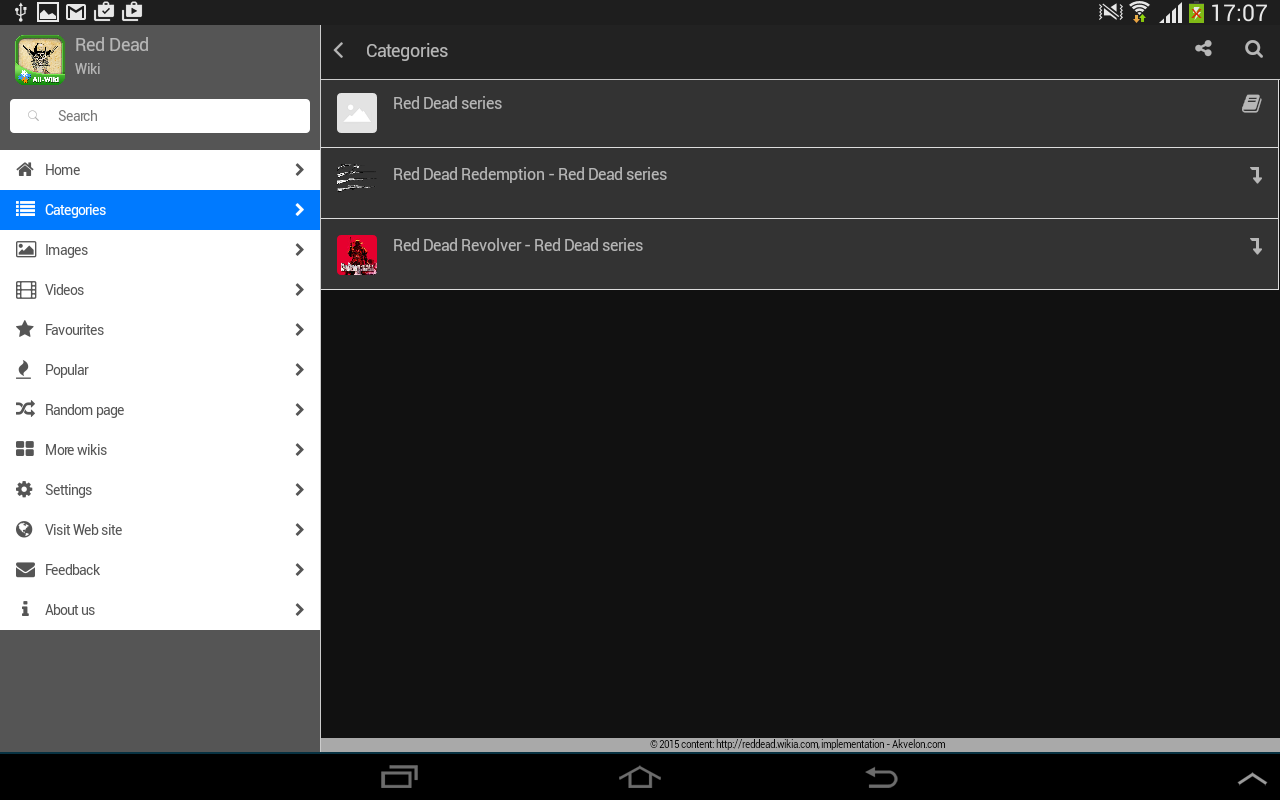Tap the 17:07 clock in status bar
This screenshot has width=1280, height=800.
pyautogui.click(x=1238, y=13)
